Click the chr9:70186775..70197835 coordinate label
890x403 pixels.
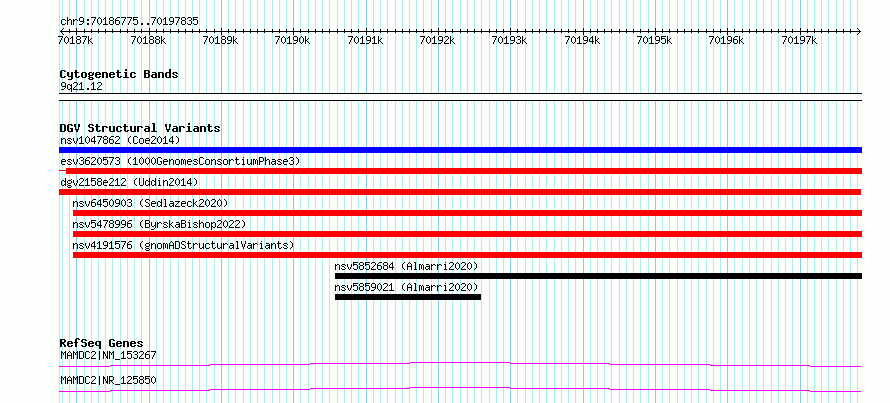coord(129,22)
